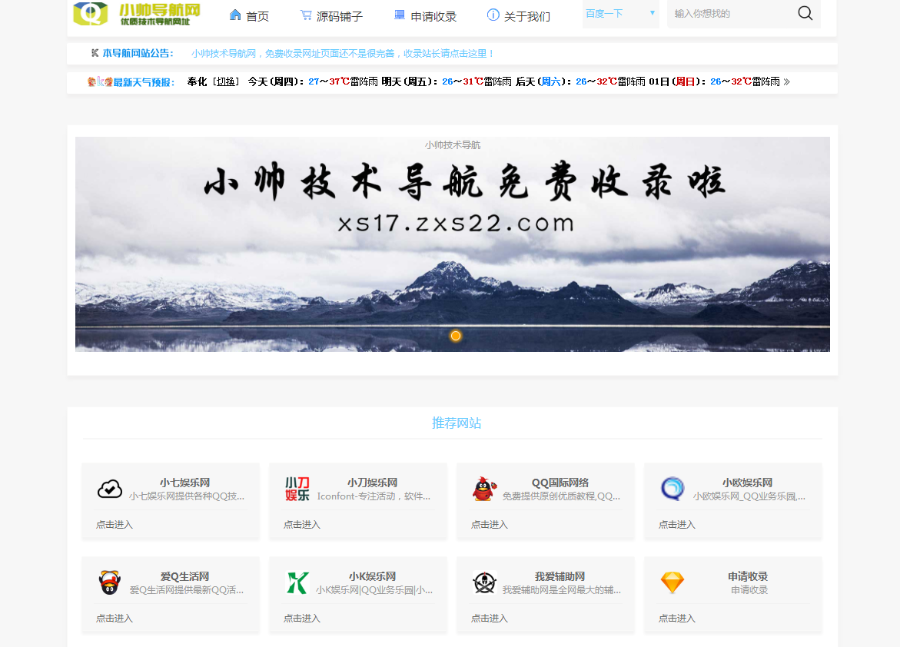Click the blue swirl icon of 小欧娱乐网
The height and width of the screenshot is (647, 900).
click(672, 489)
